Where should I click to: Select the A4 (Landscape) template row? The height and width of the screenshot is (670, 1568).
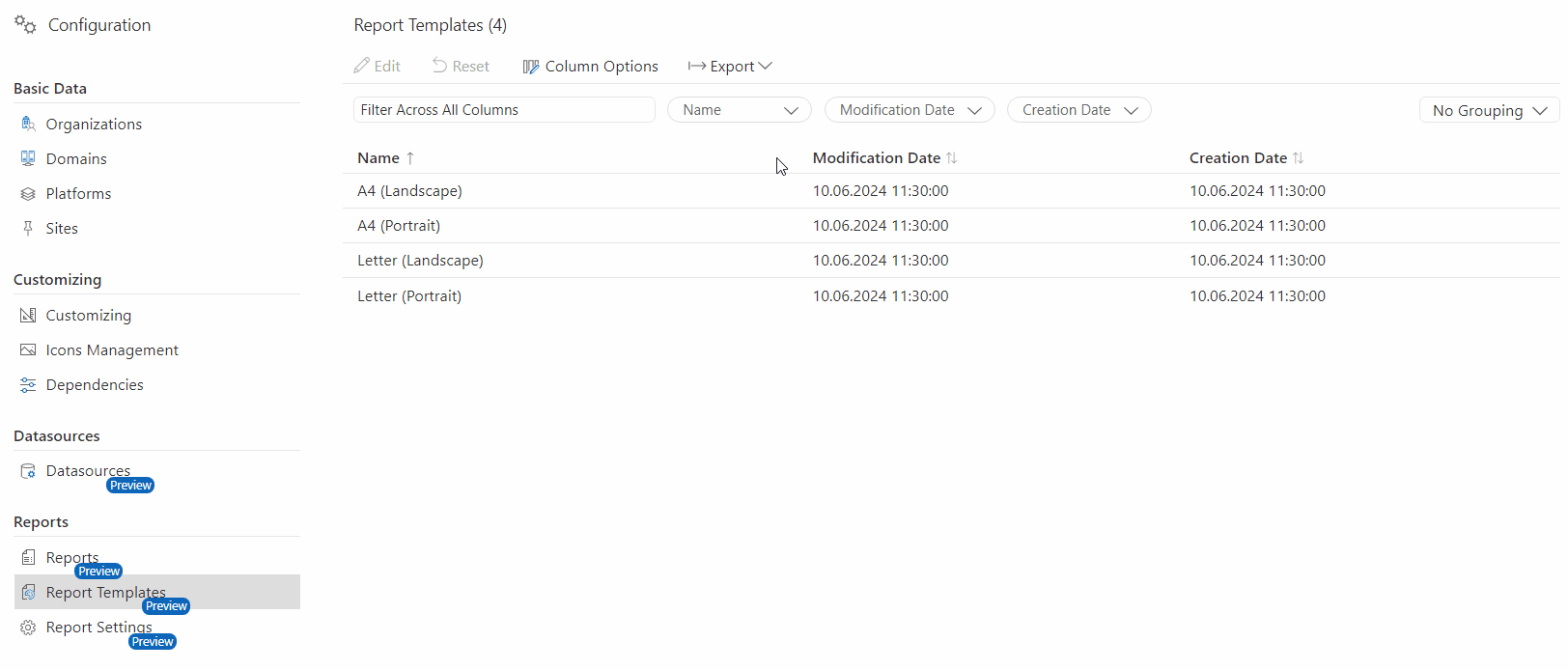point(951,191)
